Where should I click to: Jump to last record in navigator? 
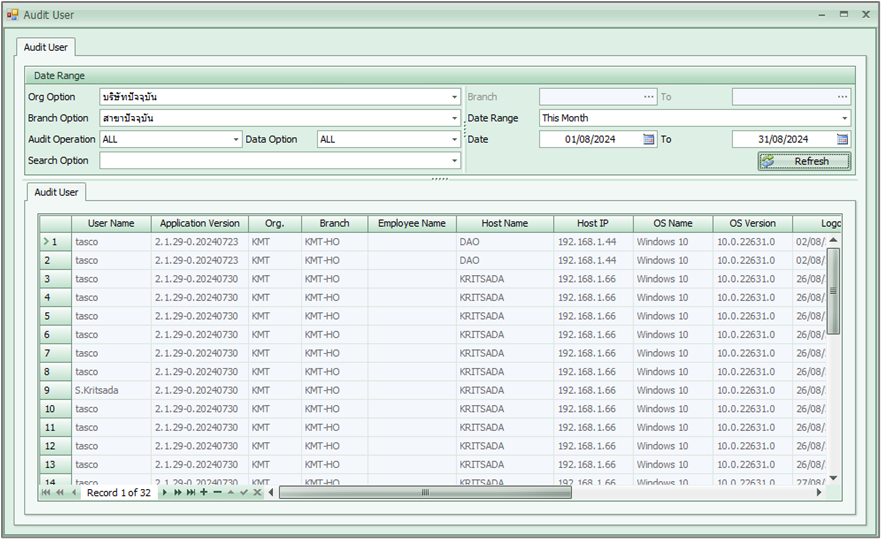(190, 492)
